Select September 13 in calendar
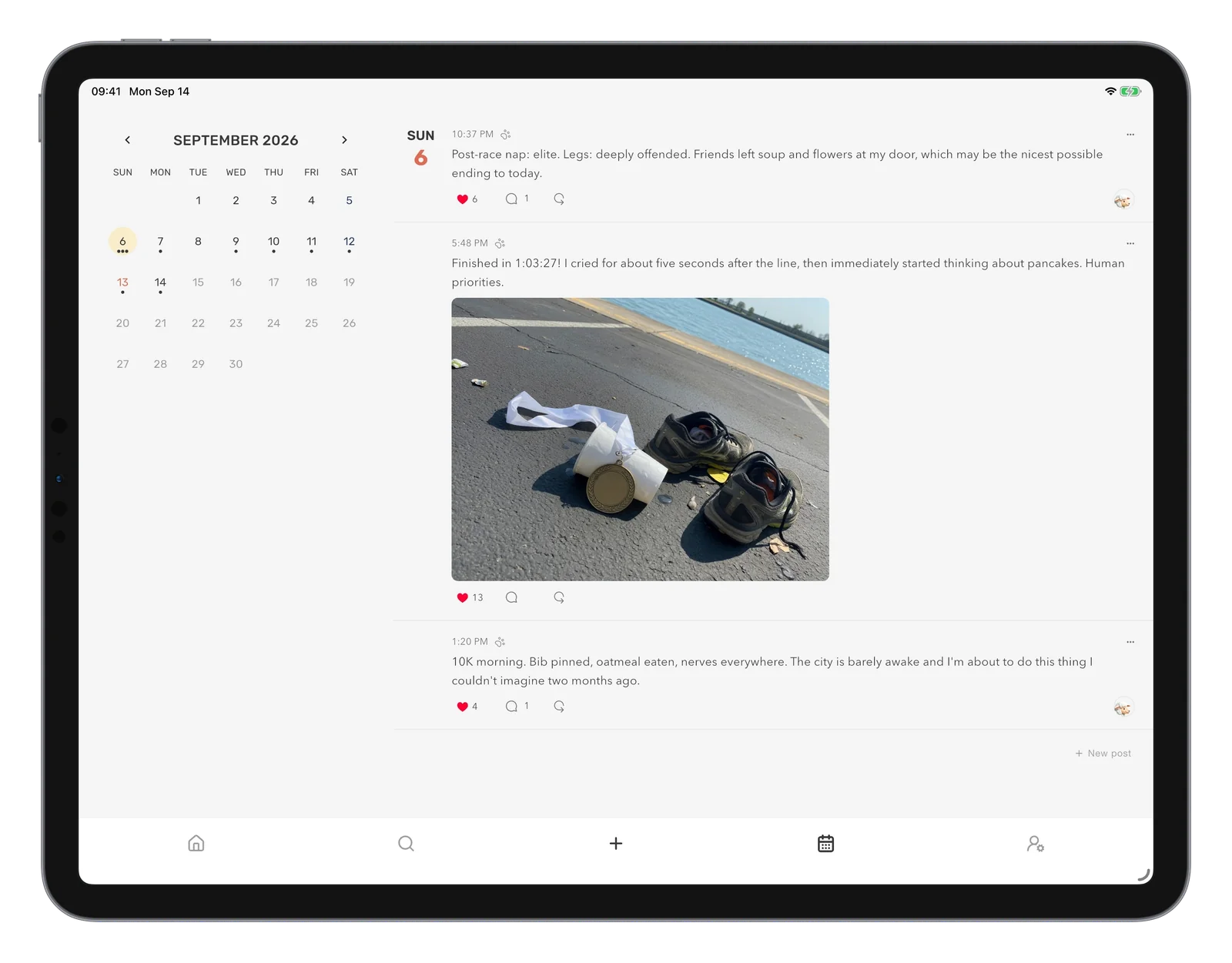The height and width of the screenshot is (963, 1232). coord(122,283)
